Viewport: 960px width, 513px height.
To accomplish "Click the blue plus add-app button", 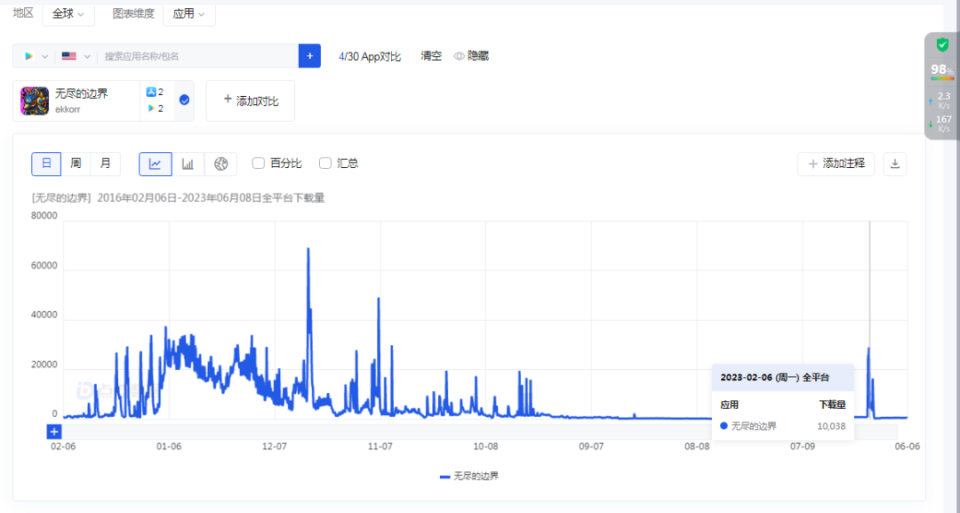I will (310, 56).
